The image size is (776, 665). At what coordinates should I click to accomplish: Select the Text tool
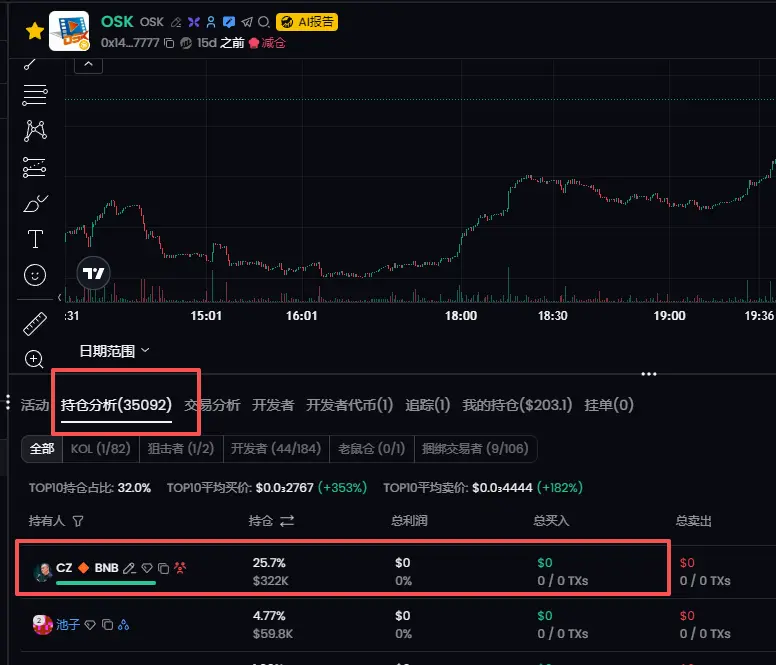tap(35, 239)
